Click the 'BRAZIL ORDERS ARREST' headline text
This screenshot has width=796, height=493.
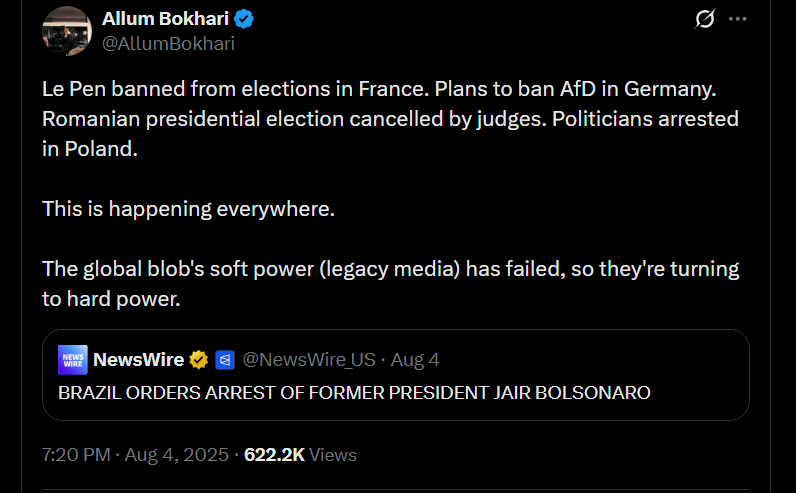click(354, 392)
